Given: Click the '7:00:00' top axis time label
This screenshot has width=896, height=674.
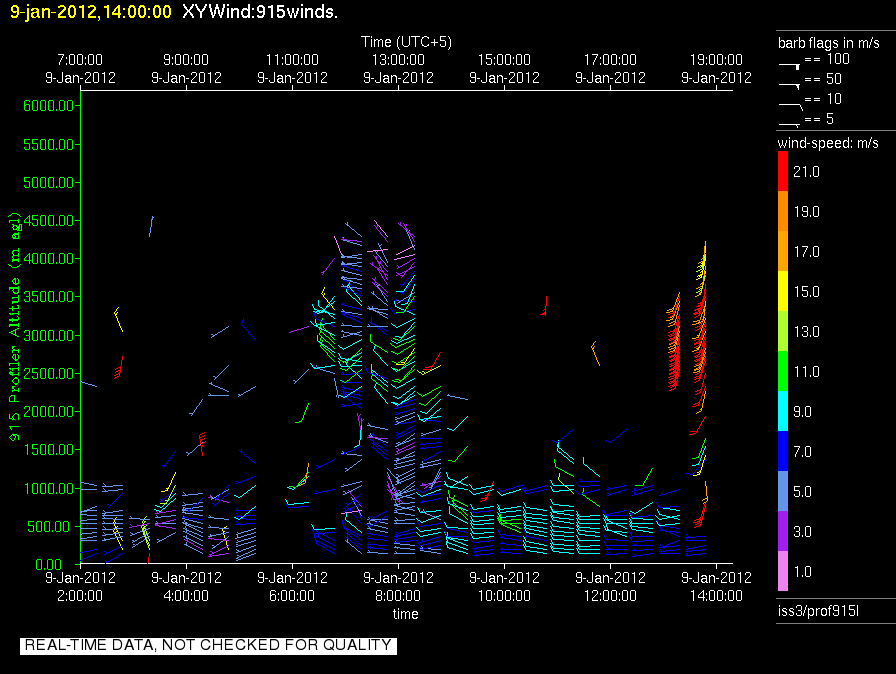Looking at the screenshot, I should click(x=80, y=60).
